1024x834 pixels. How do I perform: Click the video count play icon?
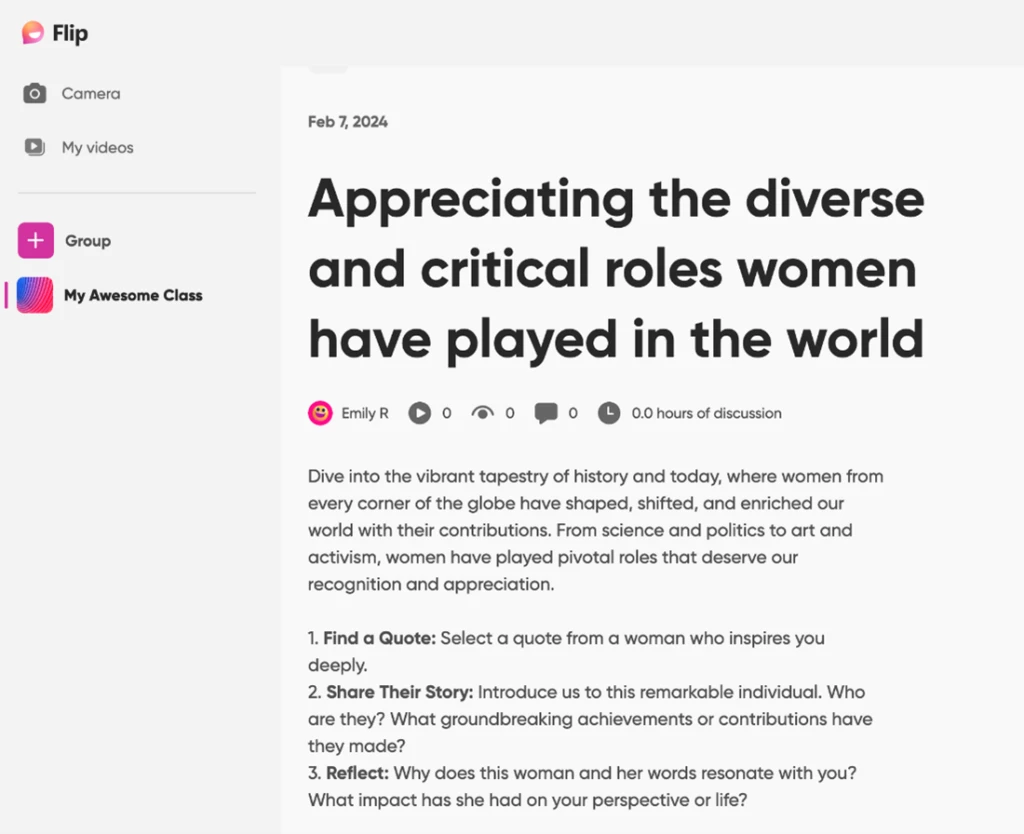(x=420, y=413)
